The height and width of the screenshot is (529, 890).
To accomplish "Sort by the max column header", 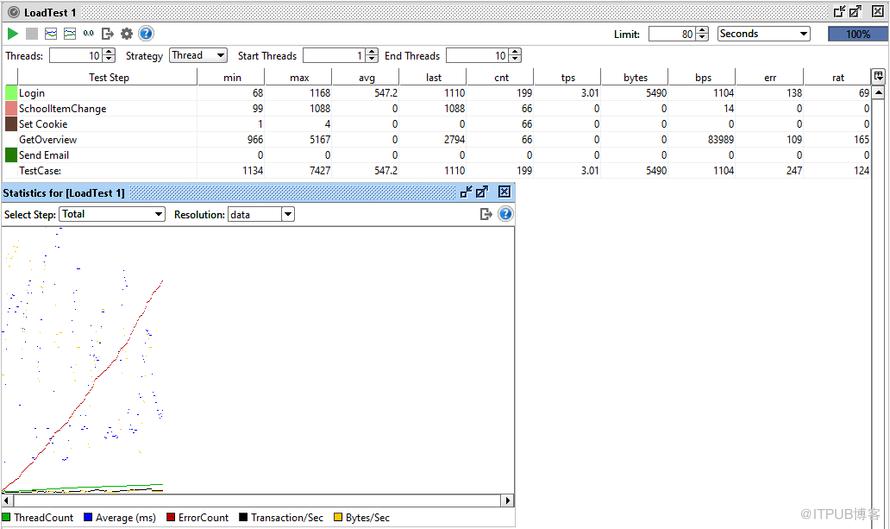I will tap(299, 77).
